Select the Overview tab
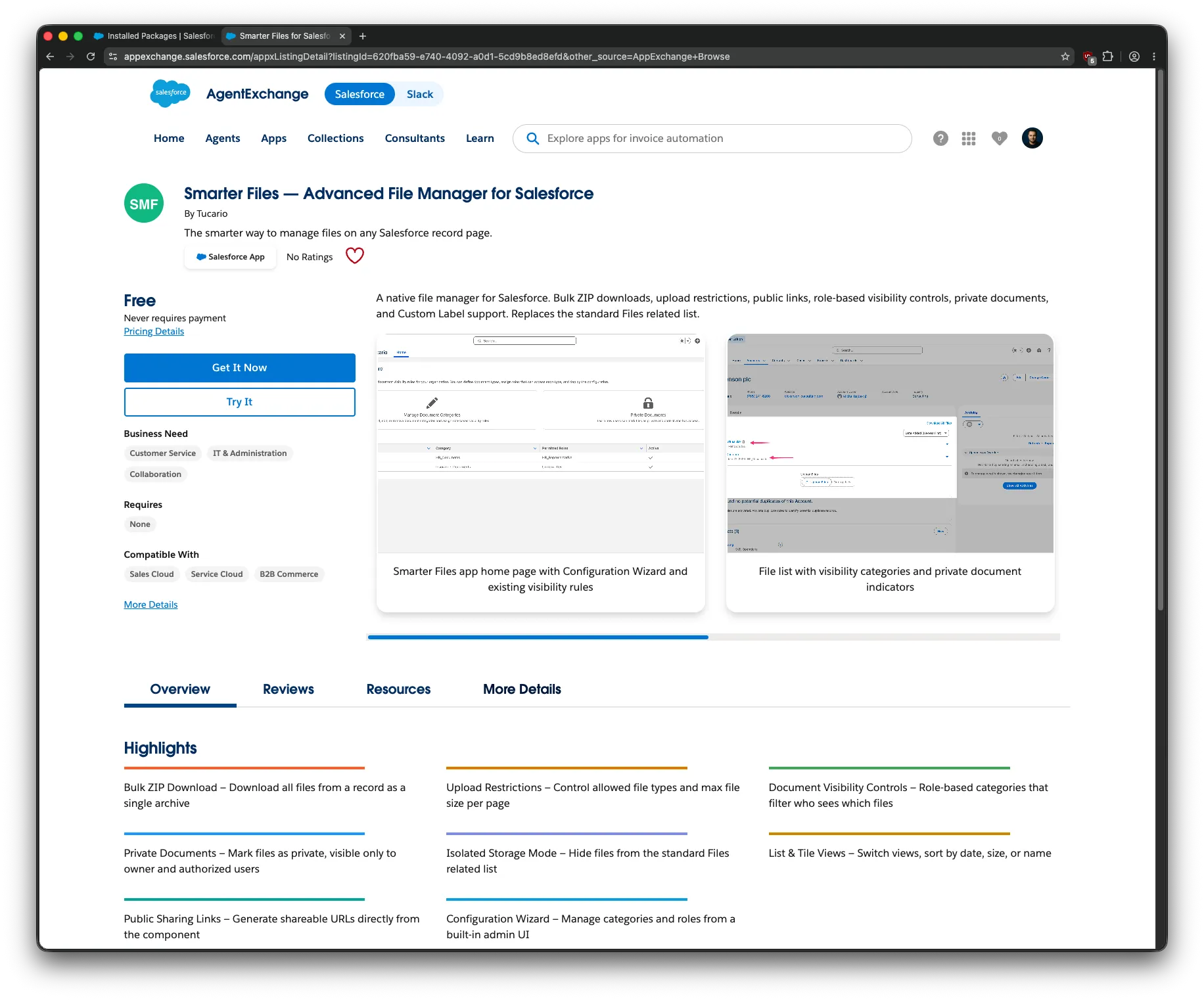This screenshot has height=1000, width=1204. pos(180,689)
